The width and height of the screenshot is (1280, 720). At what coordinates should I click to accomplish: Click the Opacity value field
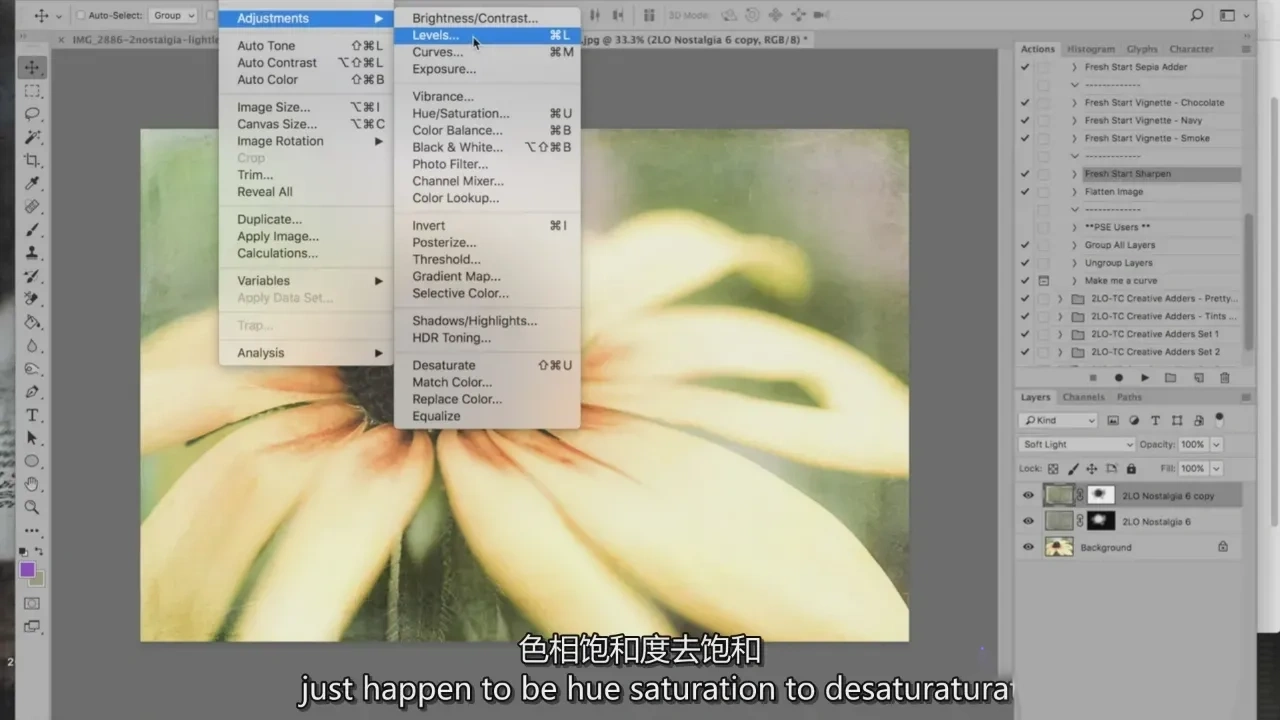click(x=1193, y=444)
